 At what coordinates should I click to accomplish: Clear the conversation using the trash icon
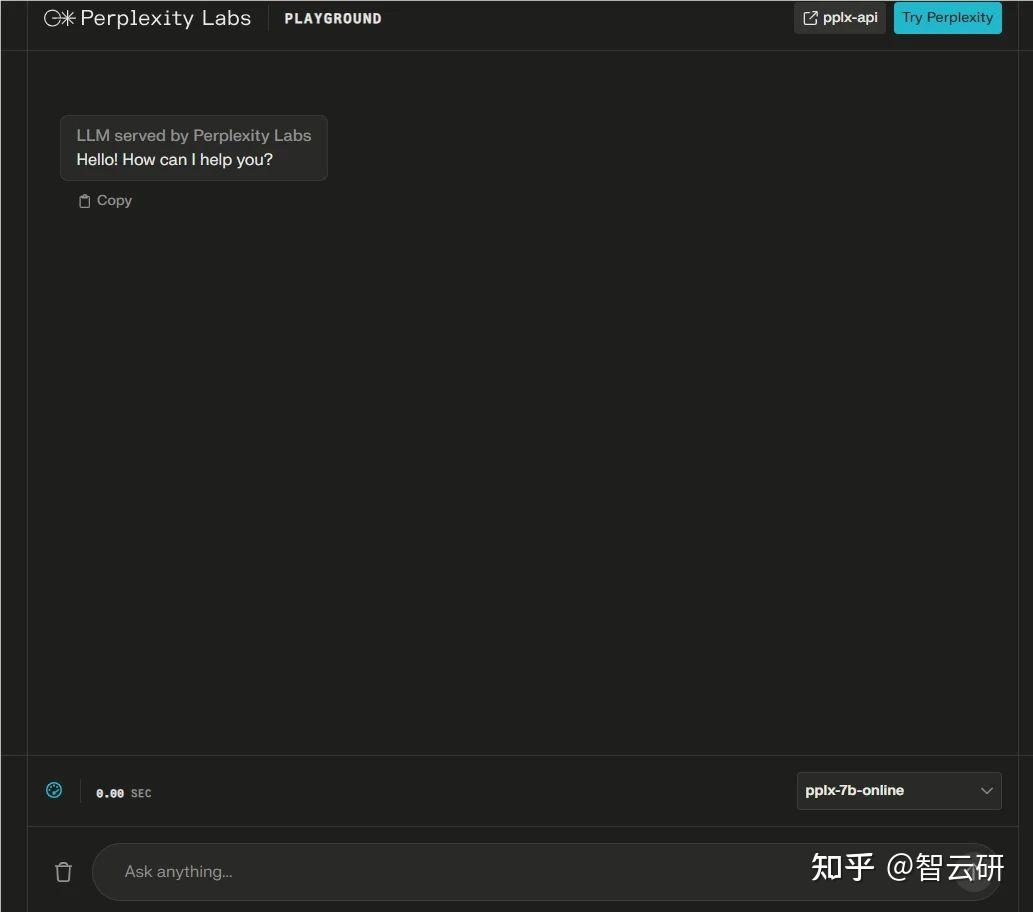(x=63, y=871)
